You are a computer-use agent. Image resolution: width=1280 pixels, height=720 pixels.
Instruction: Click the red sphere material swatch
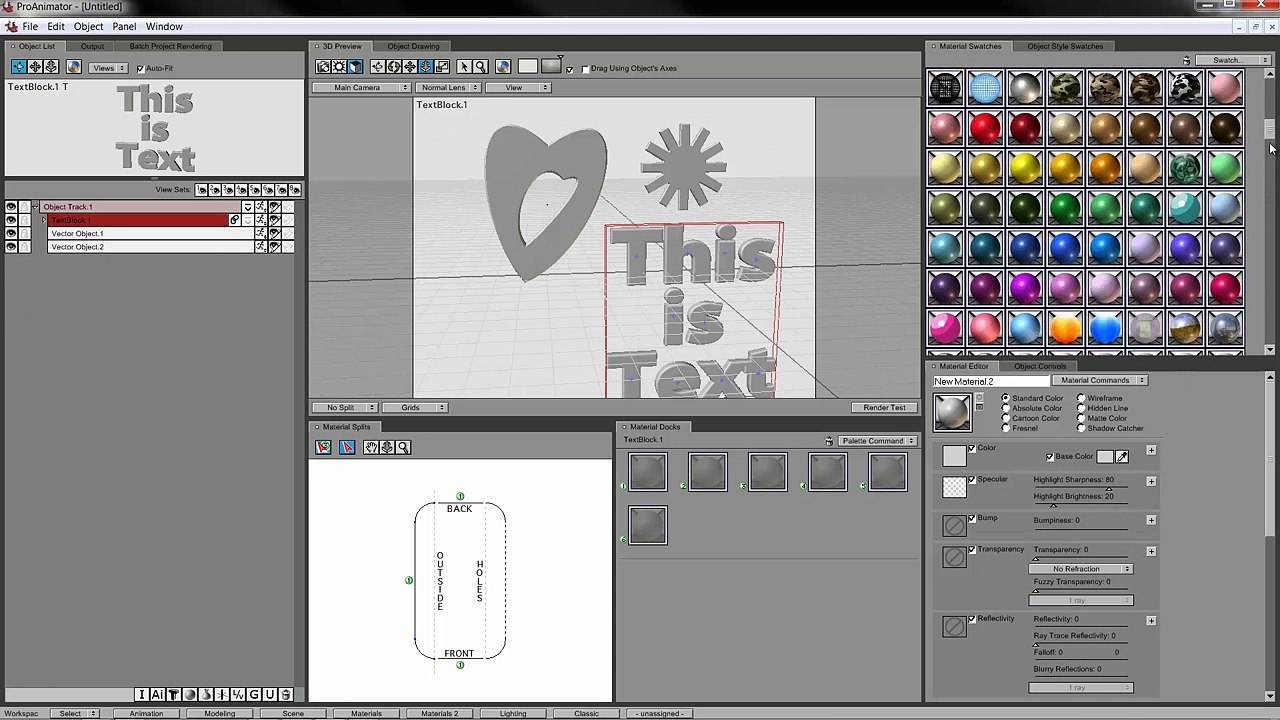(985, 128)
